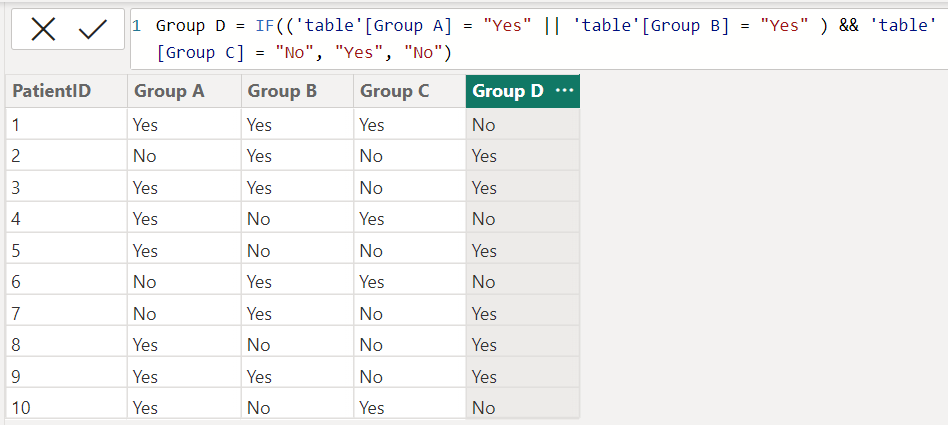Viewport: 948px width, 425px height.
Task: Click Group C value in patient 1 row
Action: 410,125
